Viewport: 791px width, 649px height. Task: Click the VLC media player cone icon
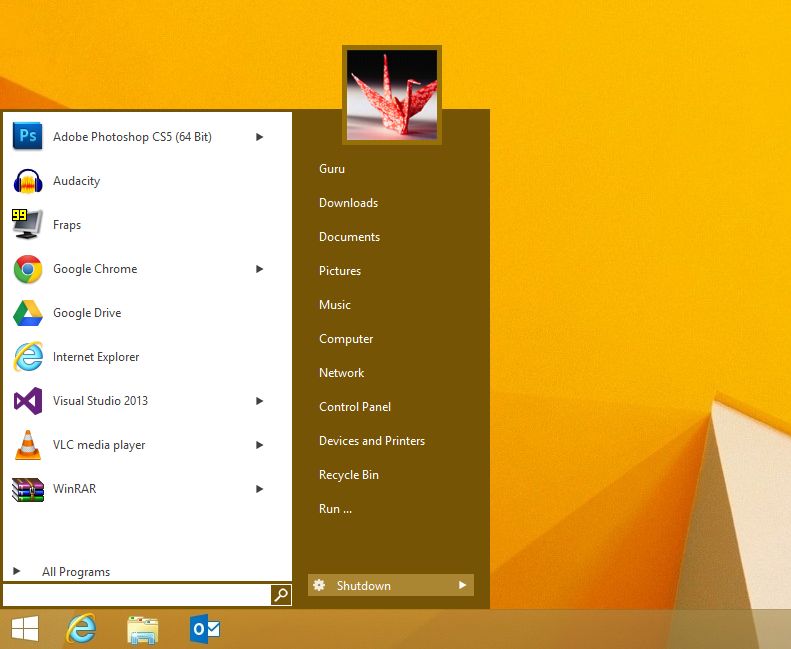[x=27, y=445]
